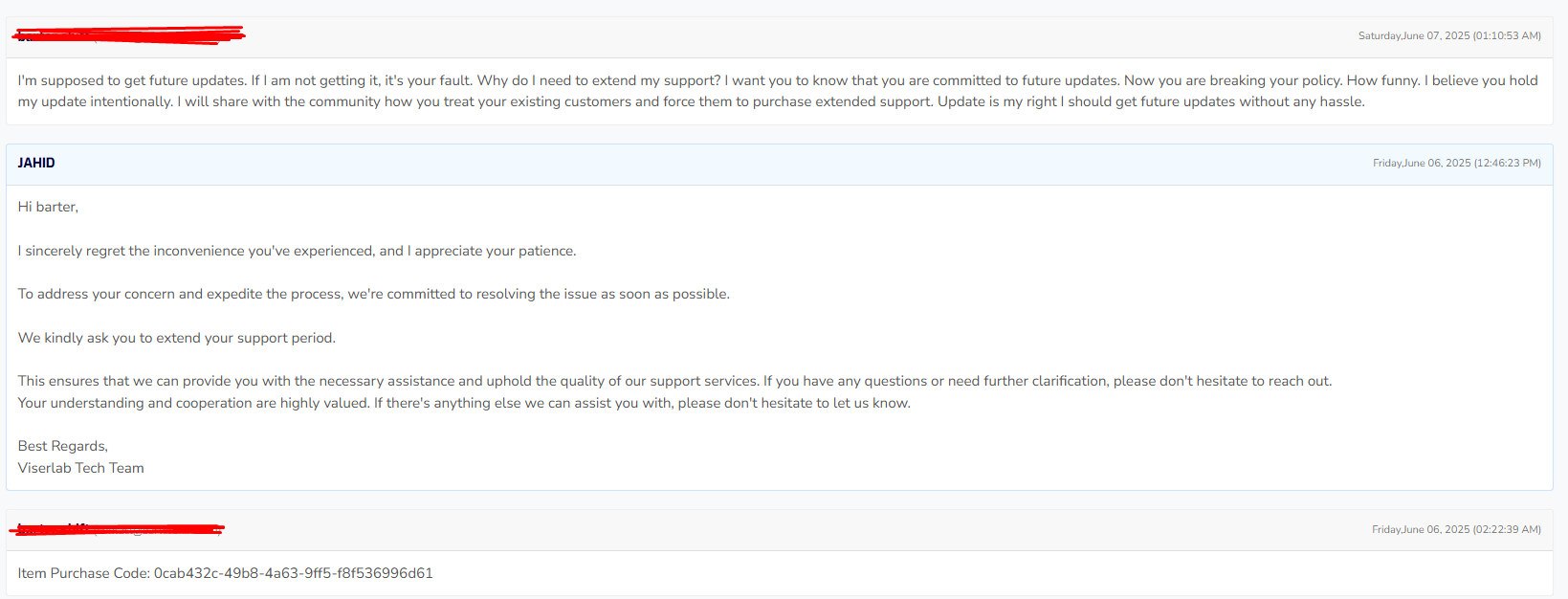Image resolution: width=1568 pixels, height=599 pixels.
Task: Click the redacted sender name in top message
Action: (129, 36)
